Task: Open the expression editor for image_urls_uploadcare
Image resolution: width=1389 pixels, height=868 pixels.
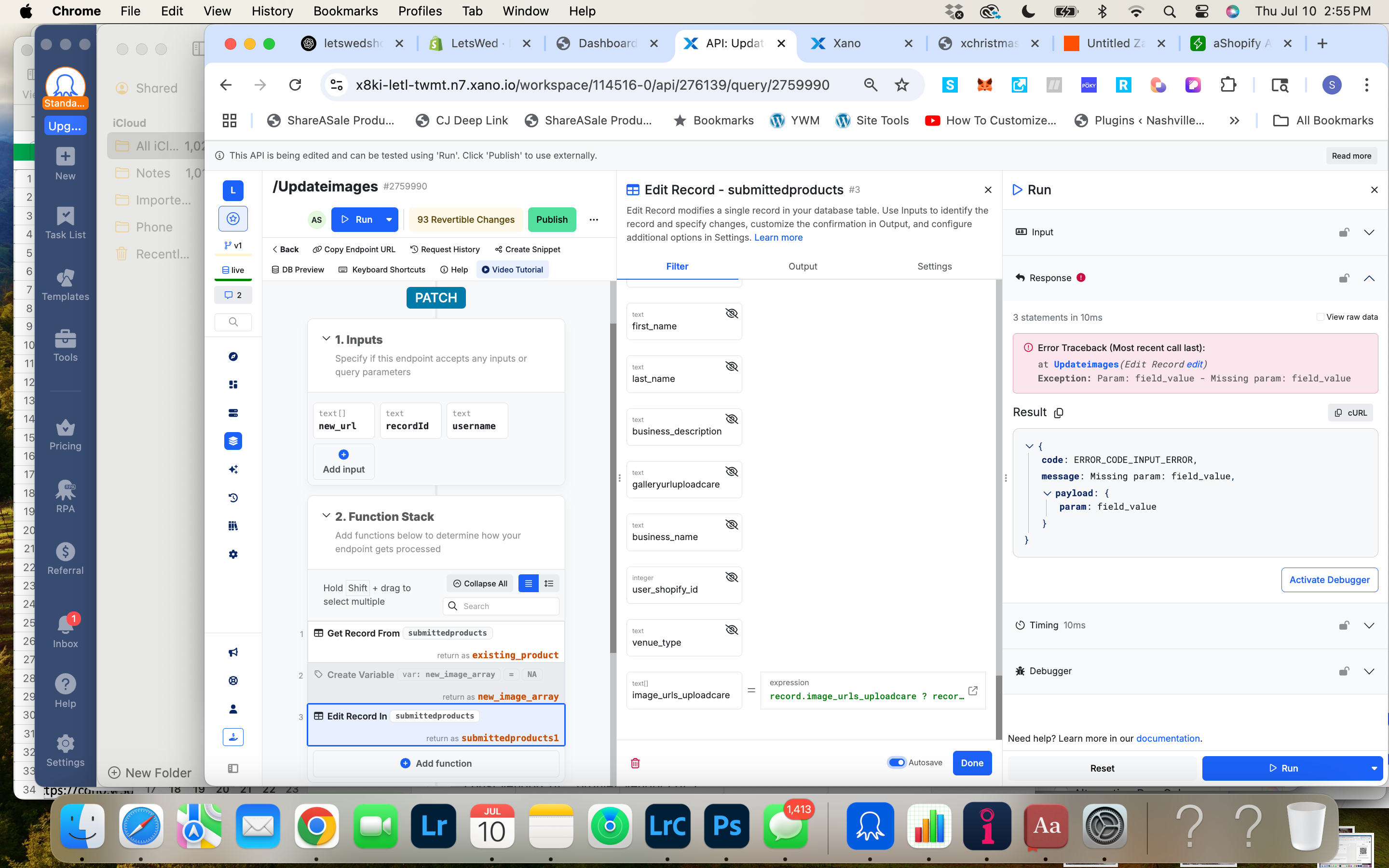Action: tap(972, 691)
